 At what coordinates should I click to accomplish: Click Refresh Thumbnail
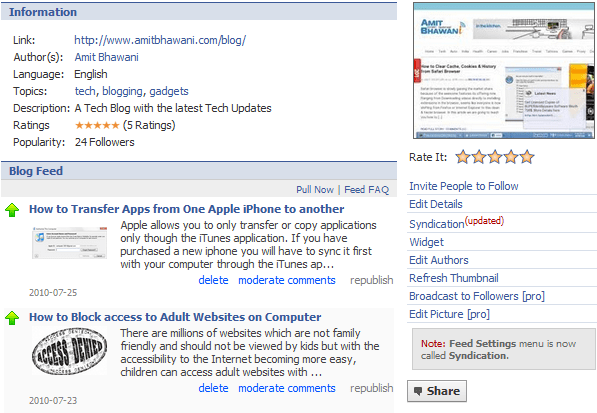453,278
